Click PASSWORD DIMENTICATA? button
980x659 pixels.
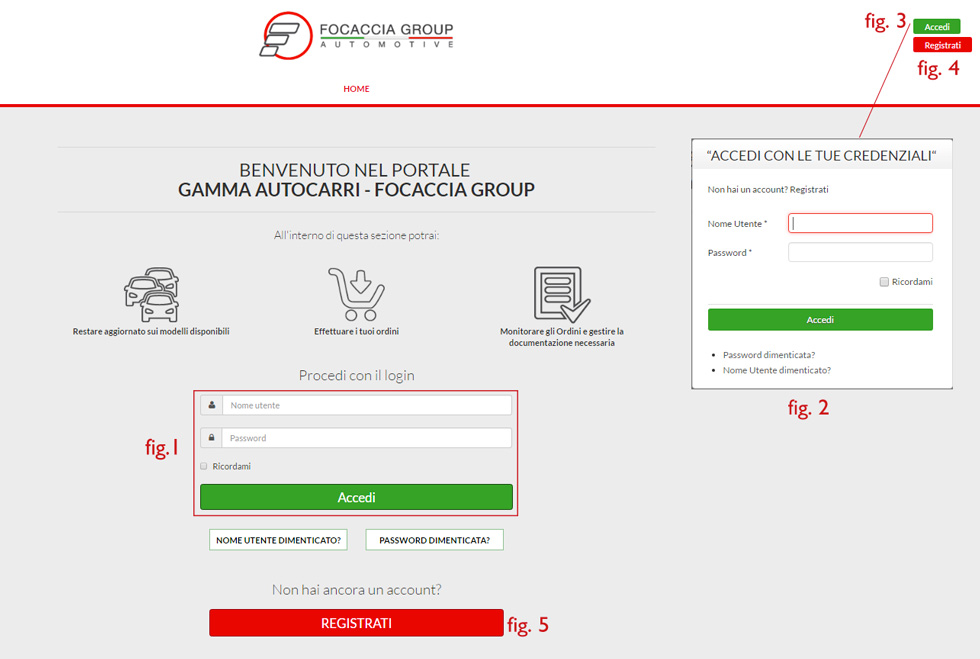tap(434, 540)
